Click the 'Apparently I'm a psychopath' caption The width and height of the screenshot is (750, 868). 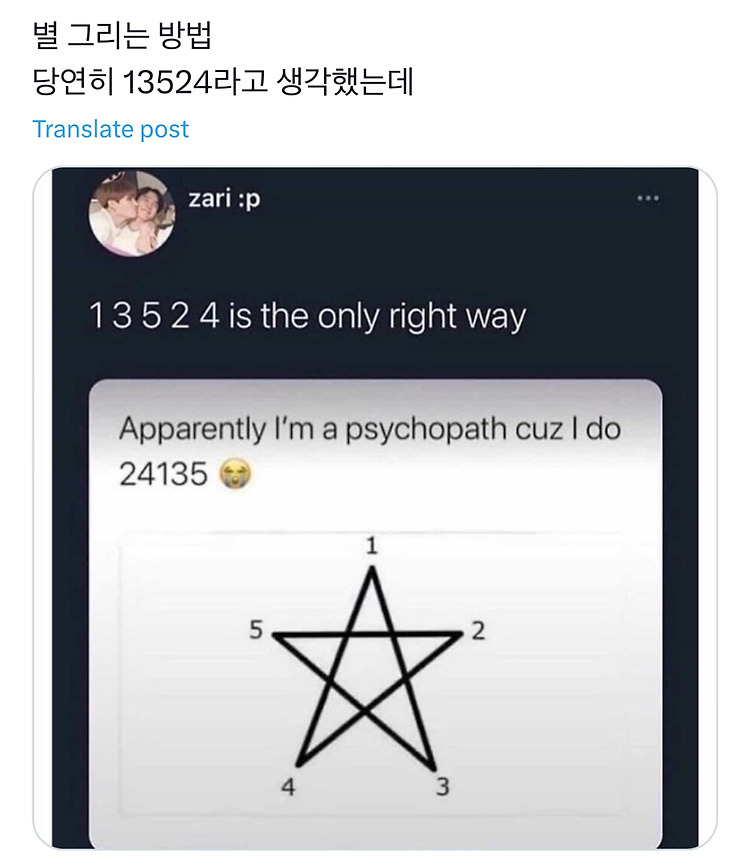[370, 430]
